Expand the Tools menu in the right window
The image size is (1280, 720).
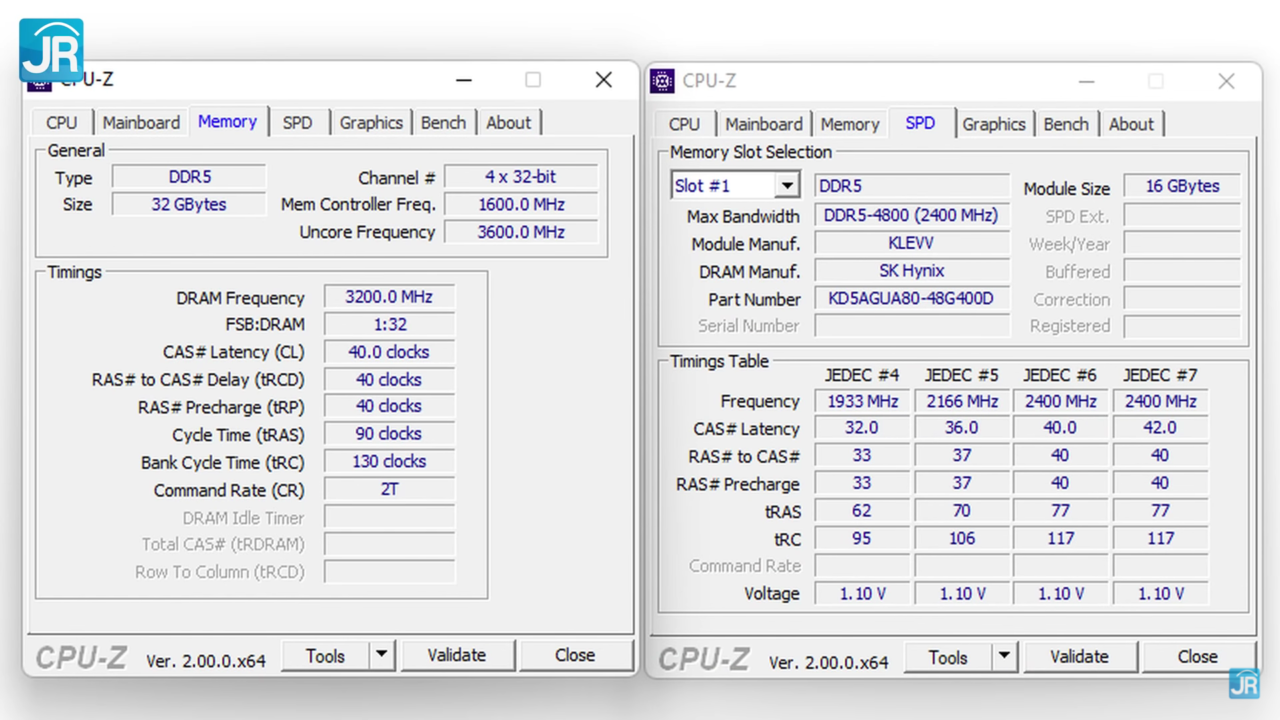(948, 657)
